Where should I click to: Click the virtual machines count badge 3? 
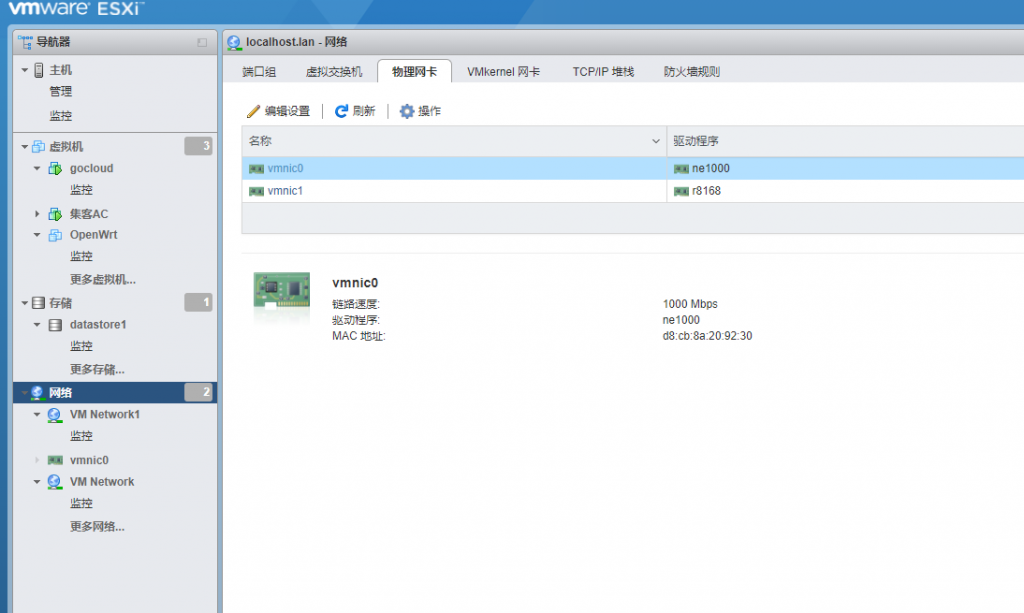tap(199, 146)
